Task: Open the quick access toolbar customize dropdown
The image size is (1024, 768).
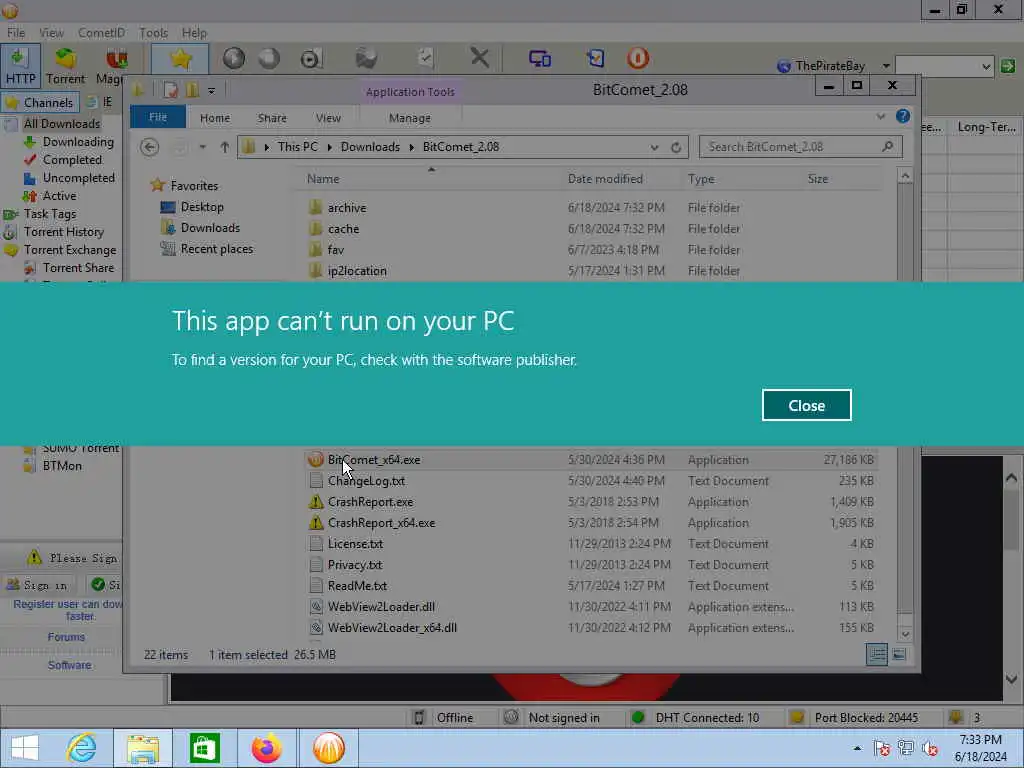Action: click(211, 90)
